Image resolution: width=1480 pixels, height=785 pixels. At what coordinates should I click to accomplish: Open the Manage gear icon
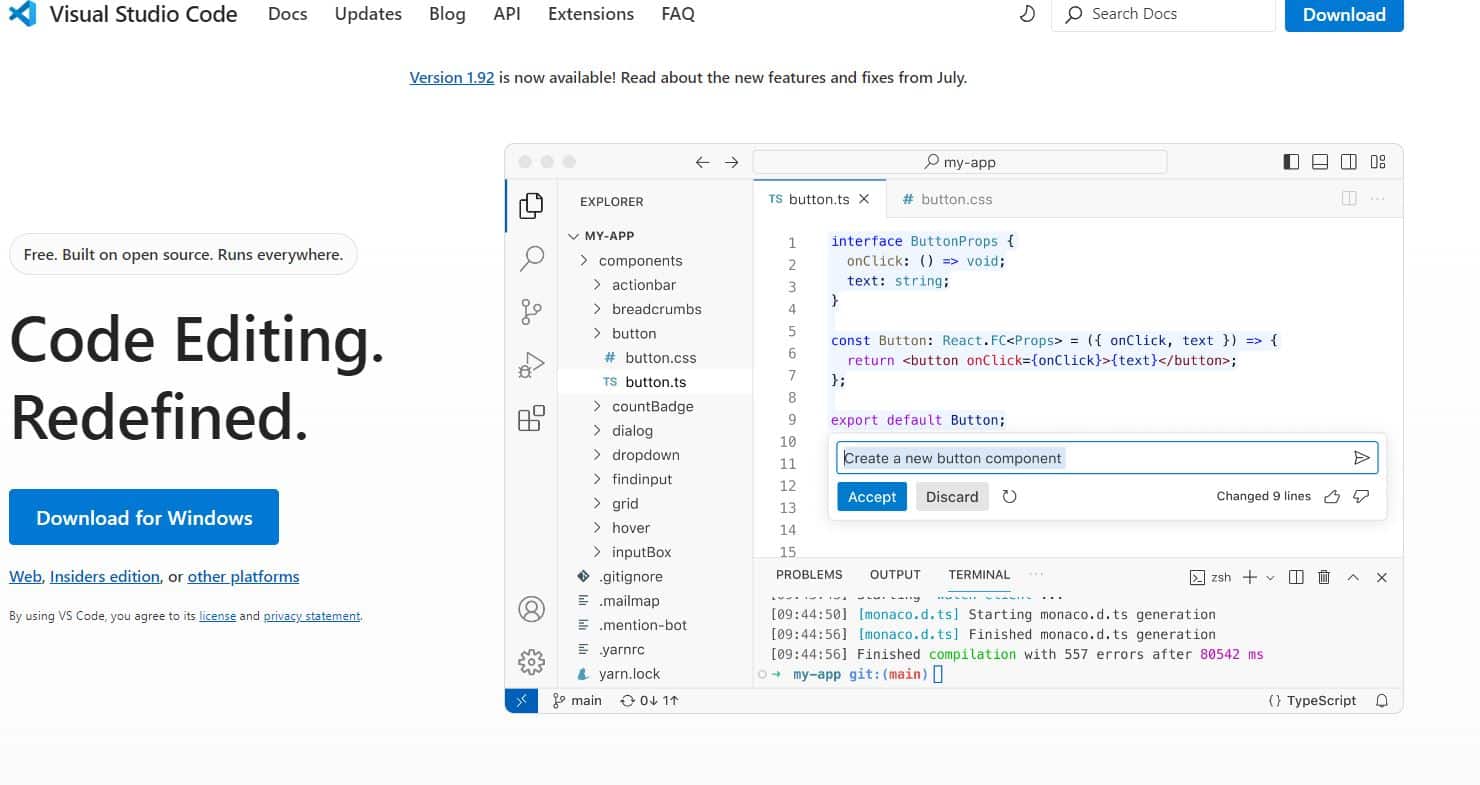coord(531,661)
